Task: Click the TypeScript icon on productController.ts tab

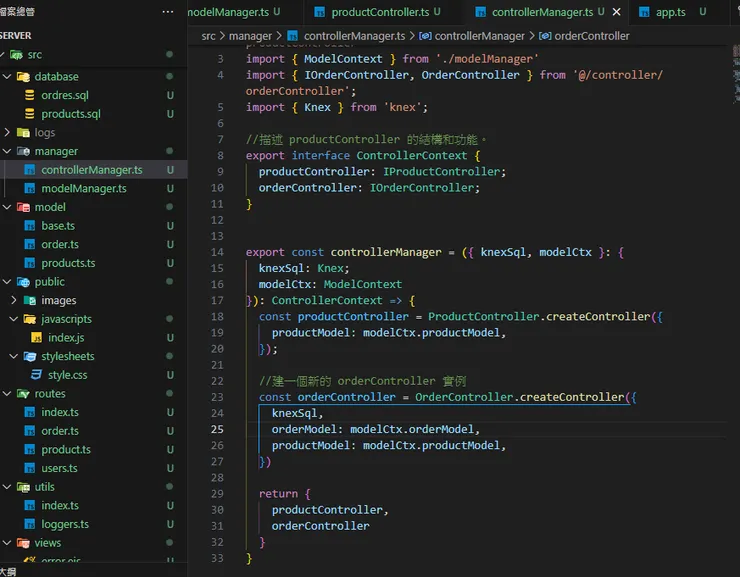Action: (320, 13)
